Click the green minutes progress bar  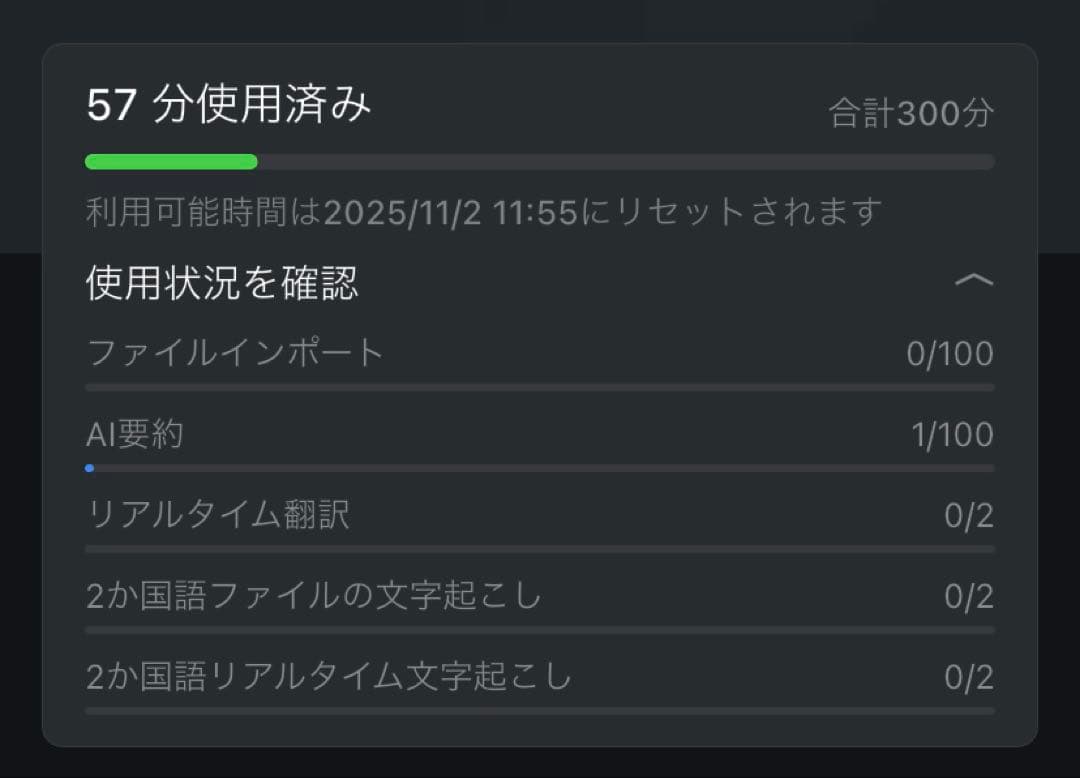pyautogui.click(x=170, y=161)
